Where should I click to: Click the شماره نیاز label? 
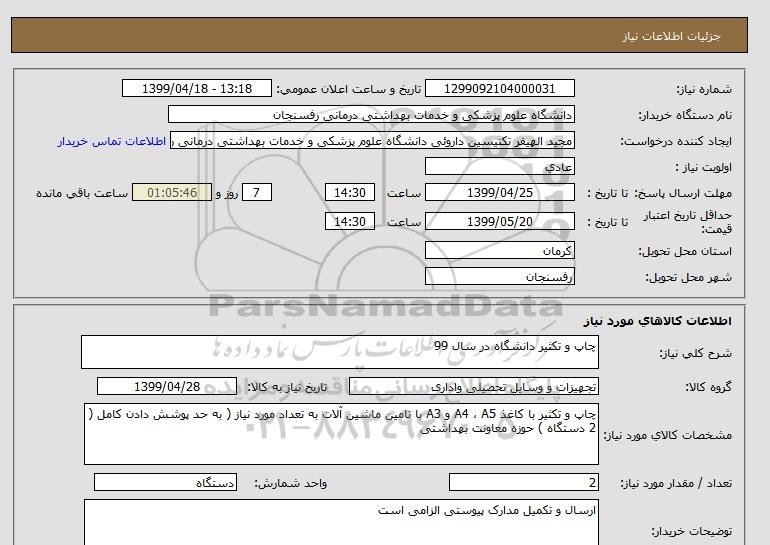tap(704, 89)
